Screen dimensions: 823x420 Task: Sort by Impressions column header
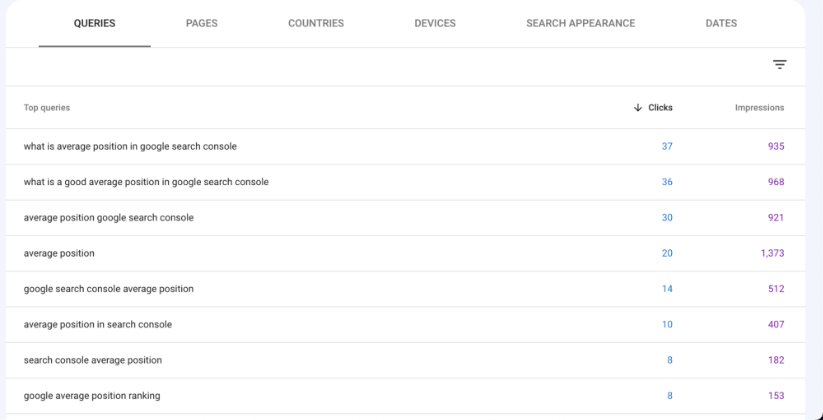(x=759, y=108)
